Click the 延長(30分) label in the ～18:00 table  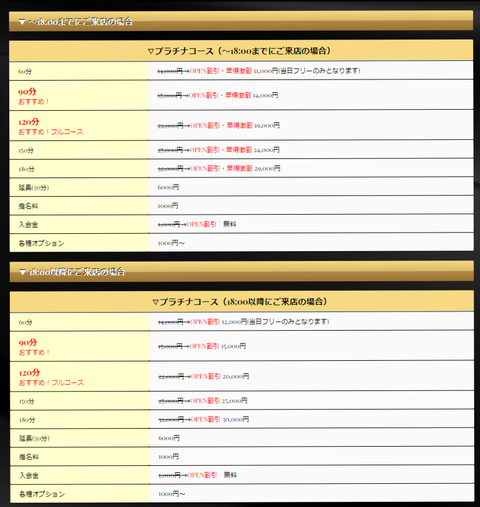pos(34,187)
